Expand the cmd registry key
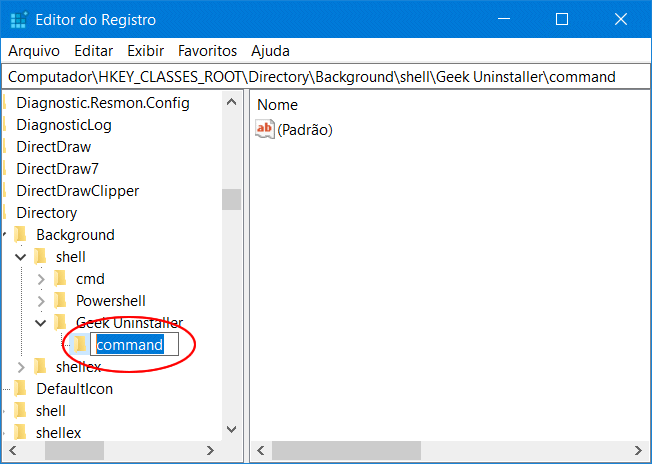Image resolution: width=652 pixels, height=464 pixels. click(41, 279)
